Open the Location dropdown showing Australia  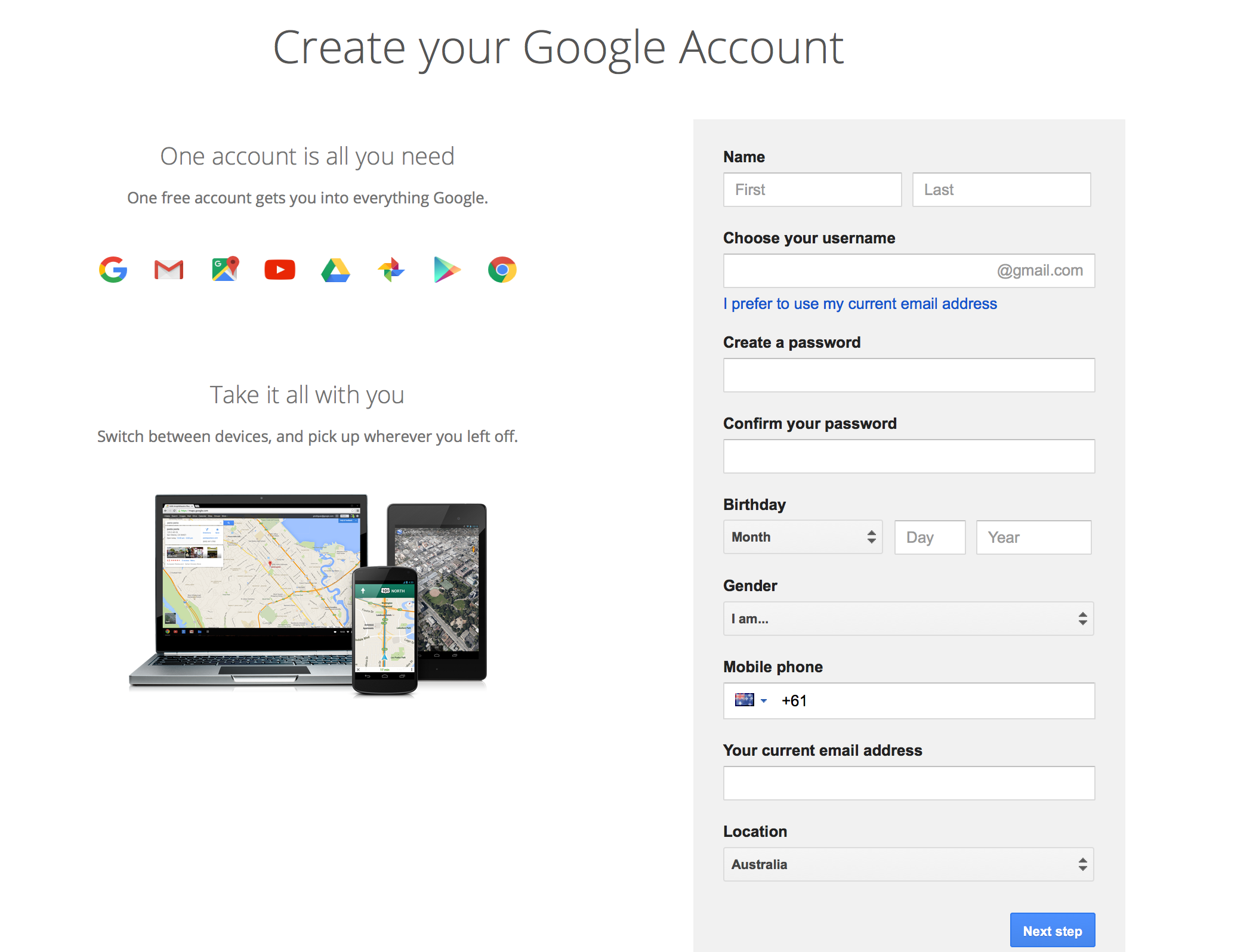908,864
